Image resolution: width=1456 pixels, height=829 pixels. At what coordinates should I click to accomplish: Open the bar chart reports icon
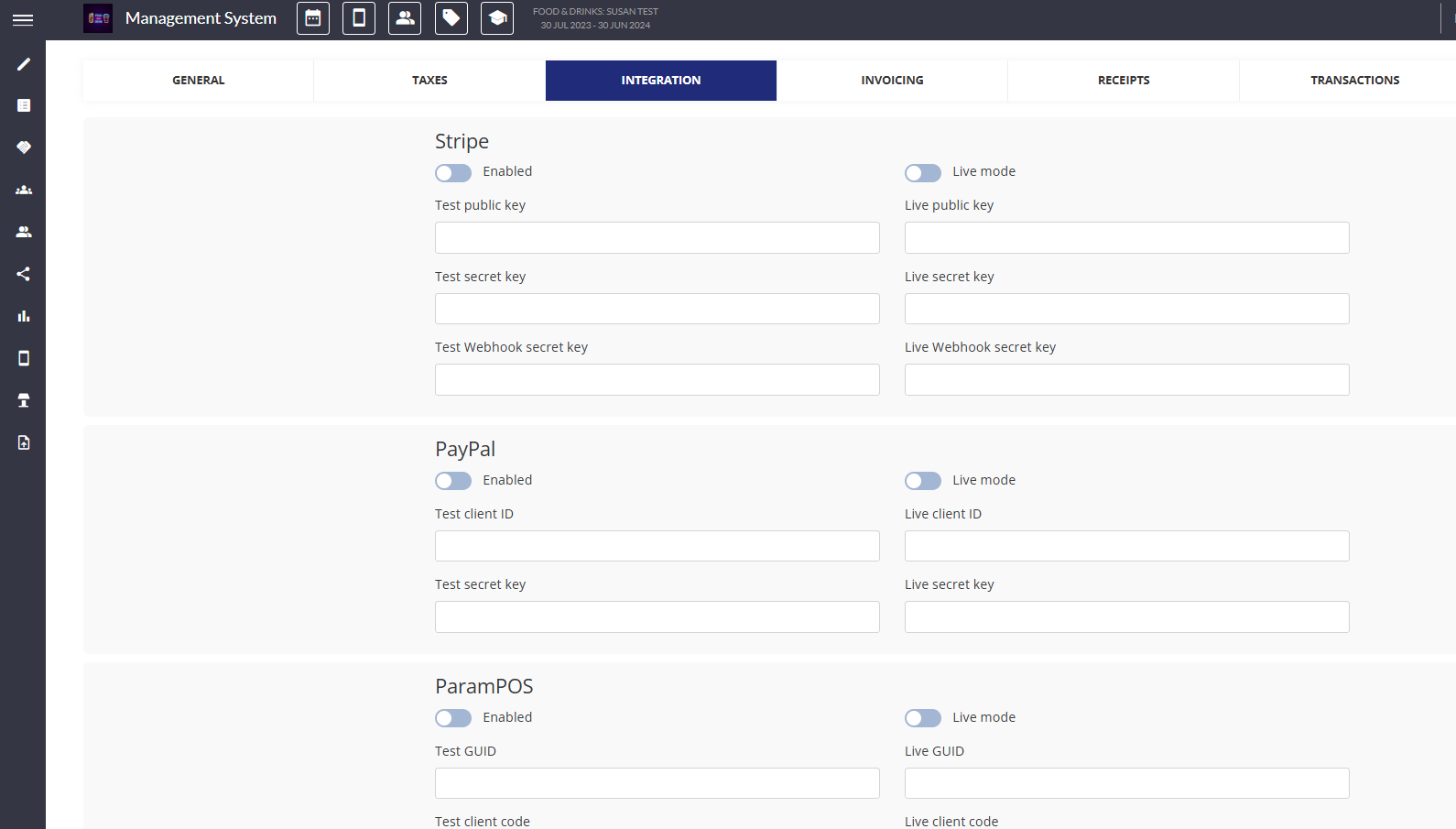point(24,316)
